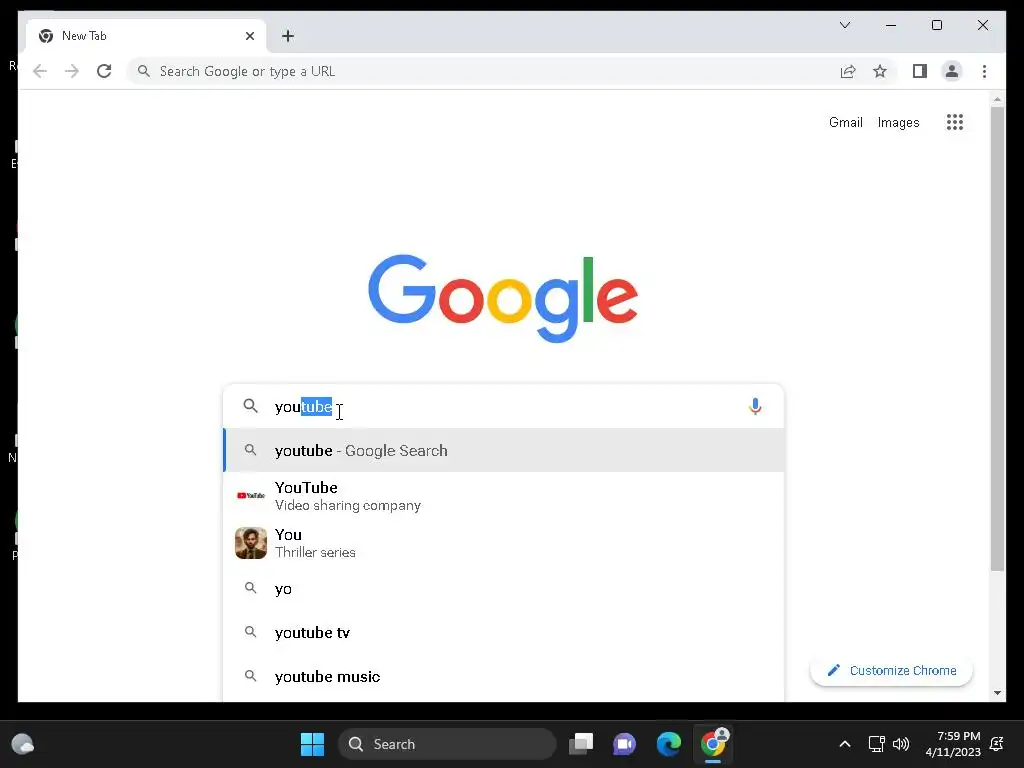Click the browser forward arrow

72,71
